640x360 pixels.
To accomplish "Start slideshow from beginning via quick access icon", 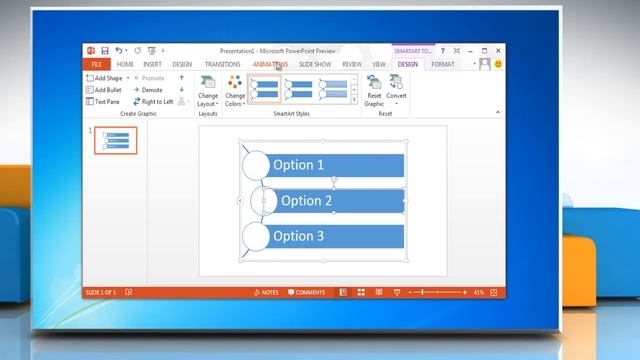I will point(152,51).
